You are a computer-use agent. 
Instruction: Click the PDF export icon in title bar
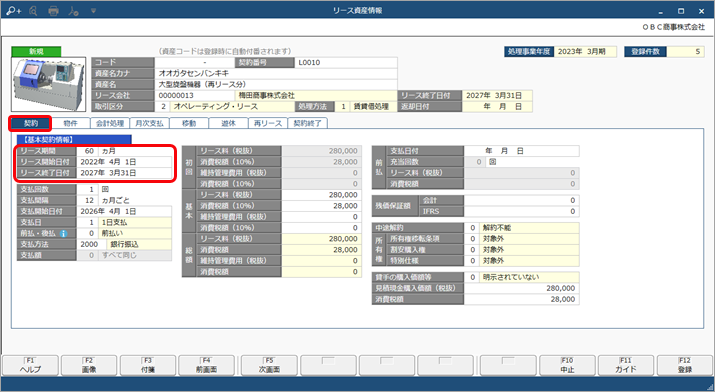pos(73,10)
